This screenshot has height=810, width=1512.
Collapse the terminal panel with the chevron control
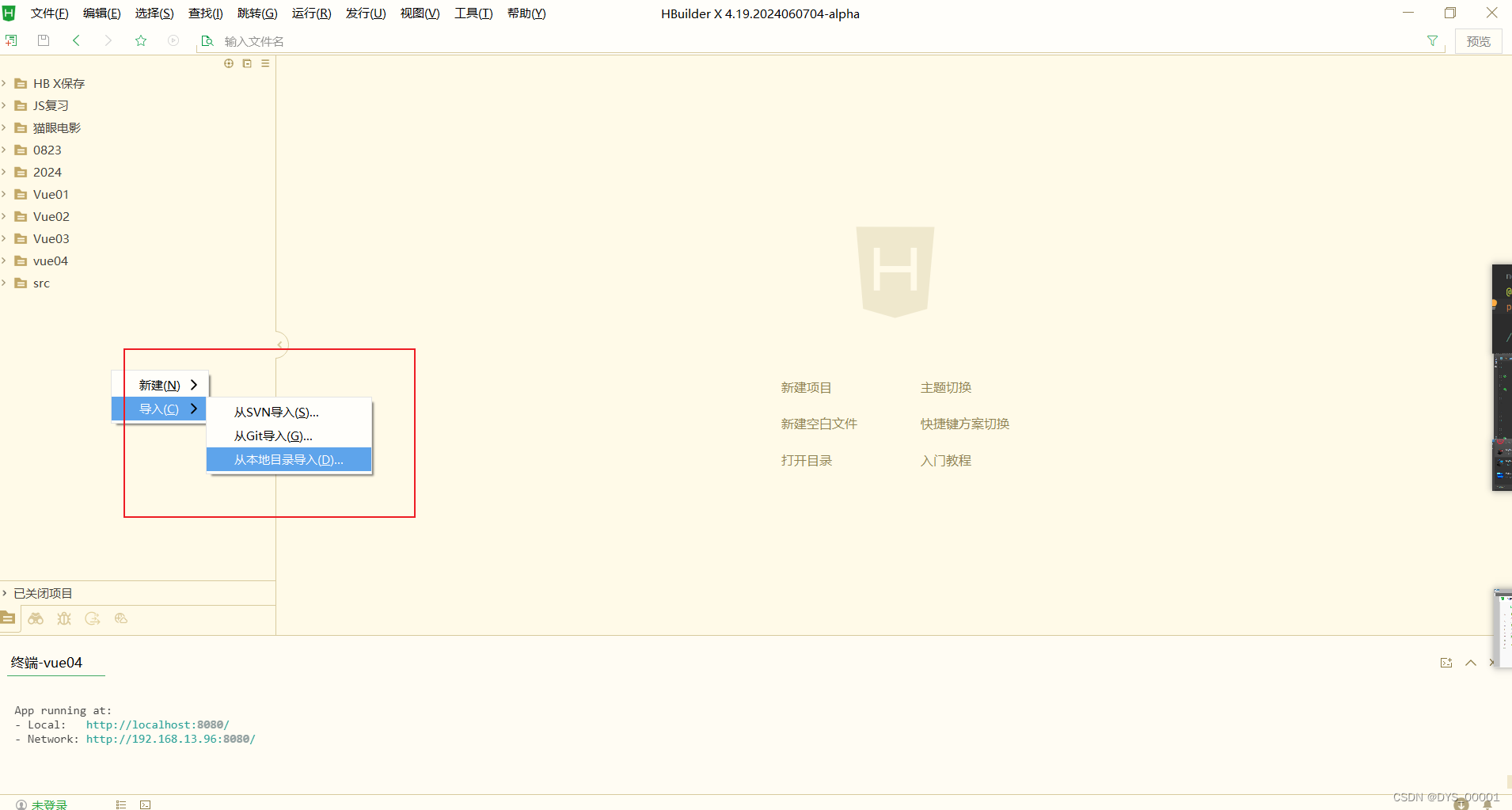coord(1470,663)
